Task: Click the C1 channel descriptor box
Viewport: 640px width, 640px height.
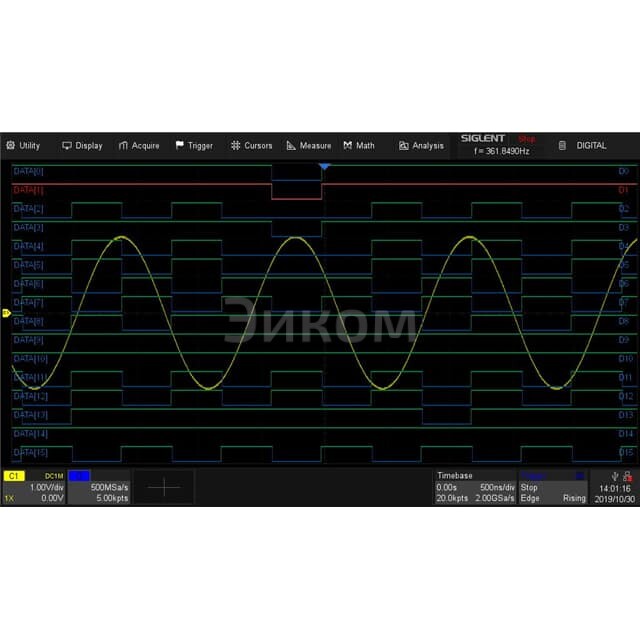Action: 34,487
